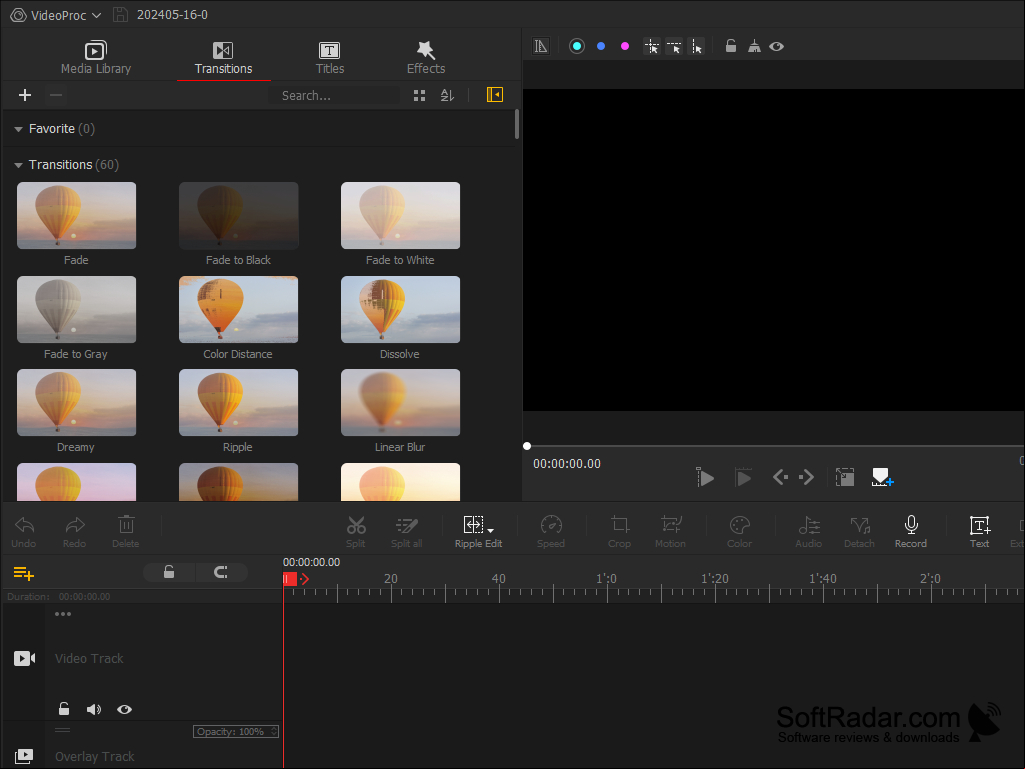Click the preview playback progress handle
The height and width of the screenshot is (769, 1025).
tap(527, 446)
